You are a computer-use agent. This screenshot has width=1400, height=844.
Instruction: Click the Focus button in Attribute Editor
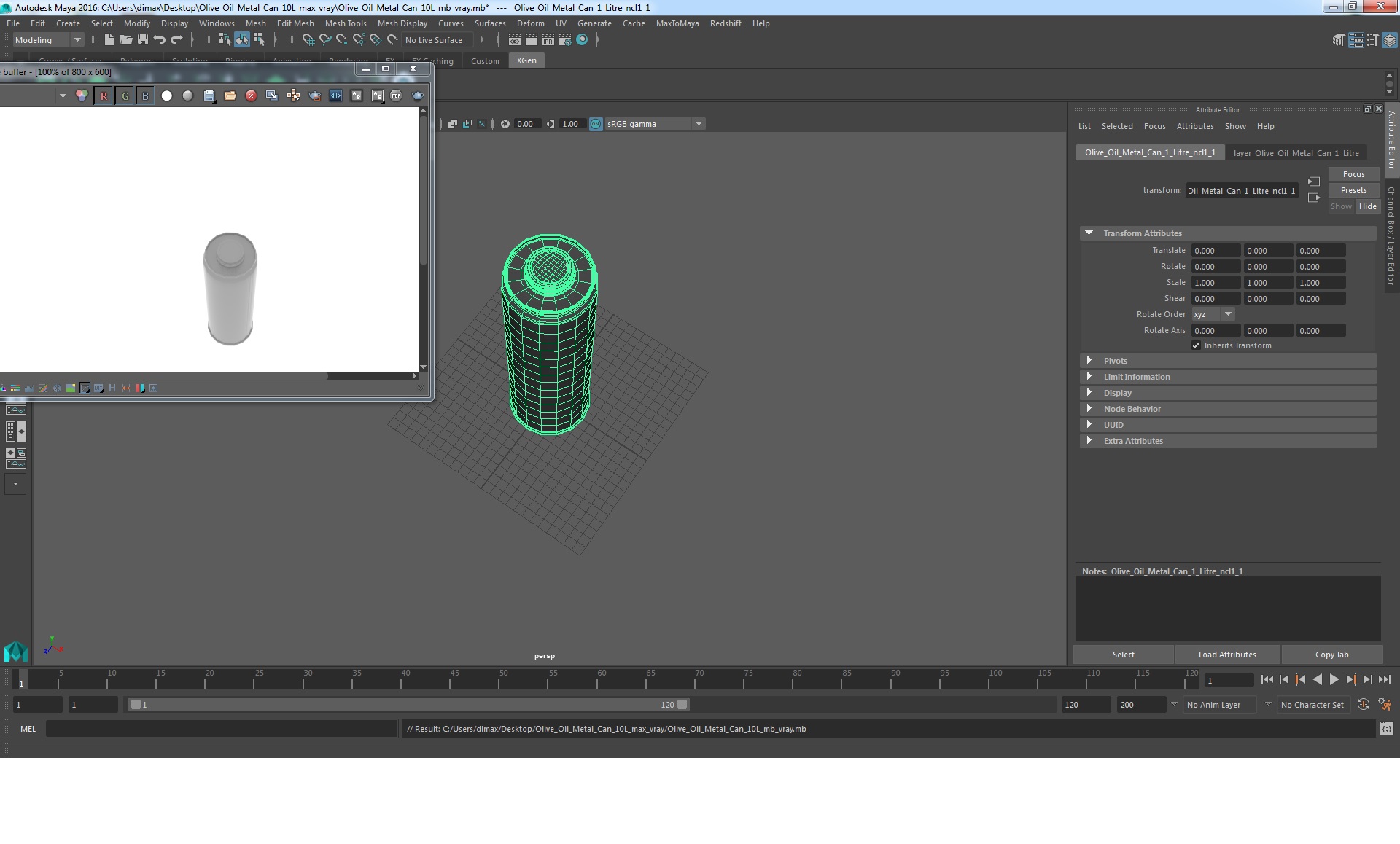1353,174
